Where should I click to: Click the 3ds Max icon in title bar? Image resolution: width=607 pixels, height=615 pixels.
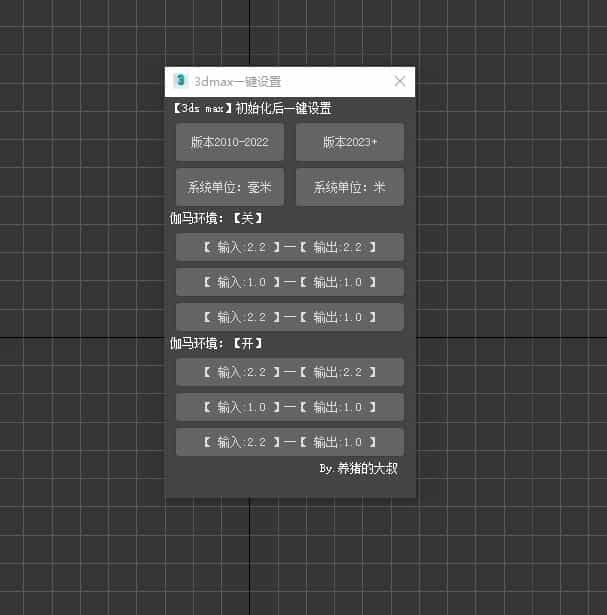[180, 81]
